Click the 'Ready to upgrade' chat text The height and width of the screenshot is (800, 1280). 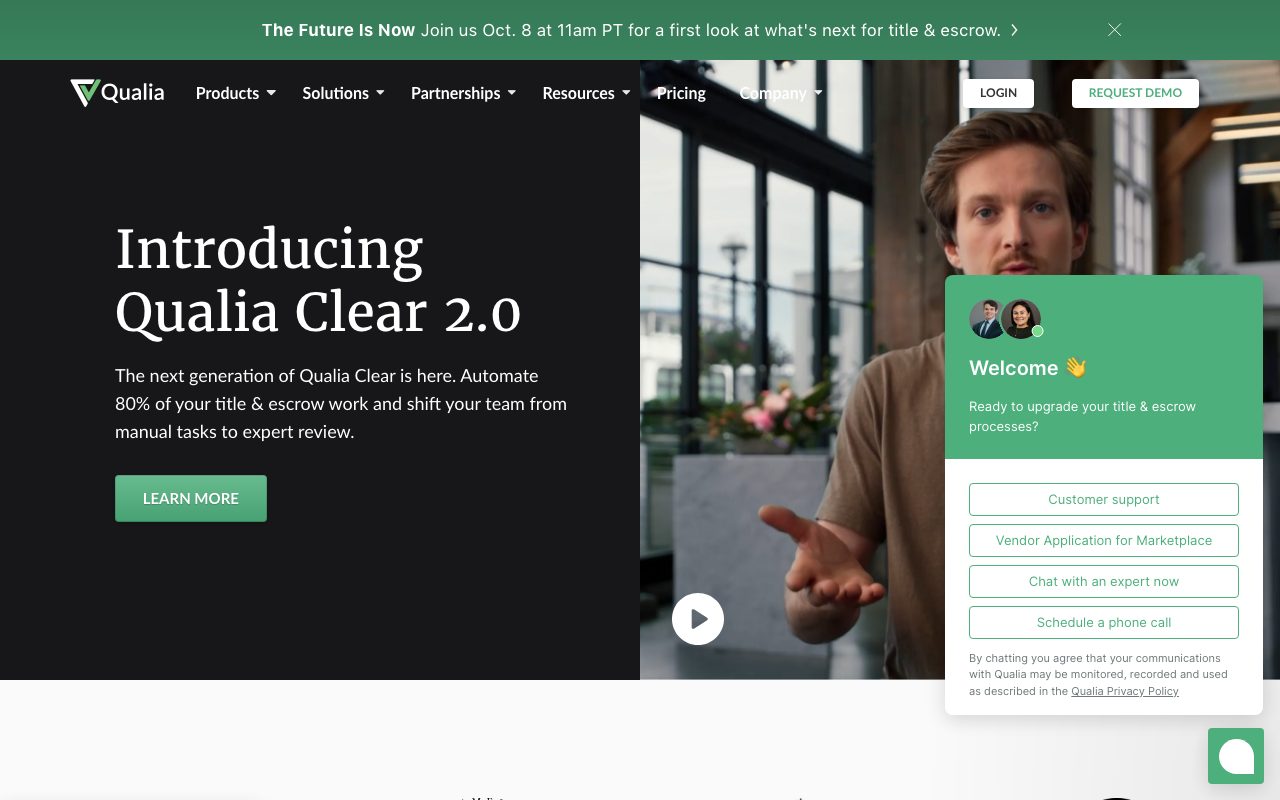pos(1082,416)
